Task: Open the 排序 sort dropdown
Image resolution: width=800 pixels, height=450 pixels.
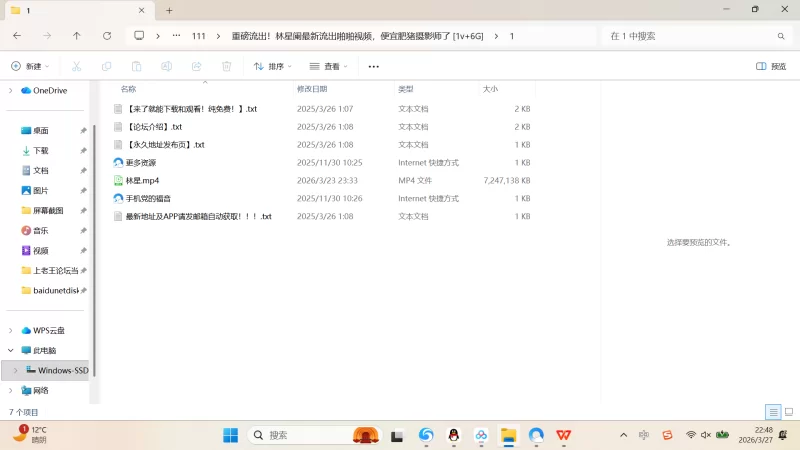Action: click(x=272, y=66)
